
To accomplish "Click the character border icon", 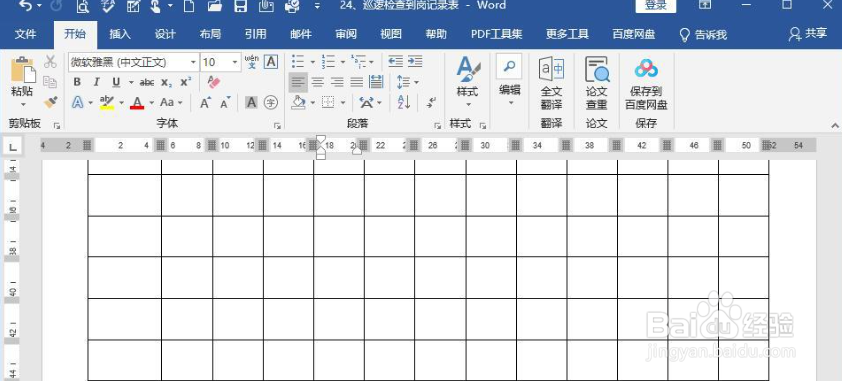I will (x=271, y=62).
